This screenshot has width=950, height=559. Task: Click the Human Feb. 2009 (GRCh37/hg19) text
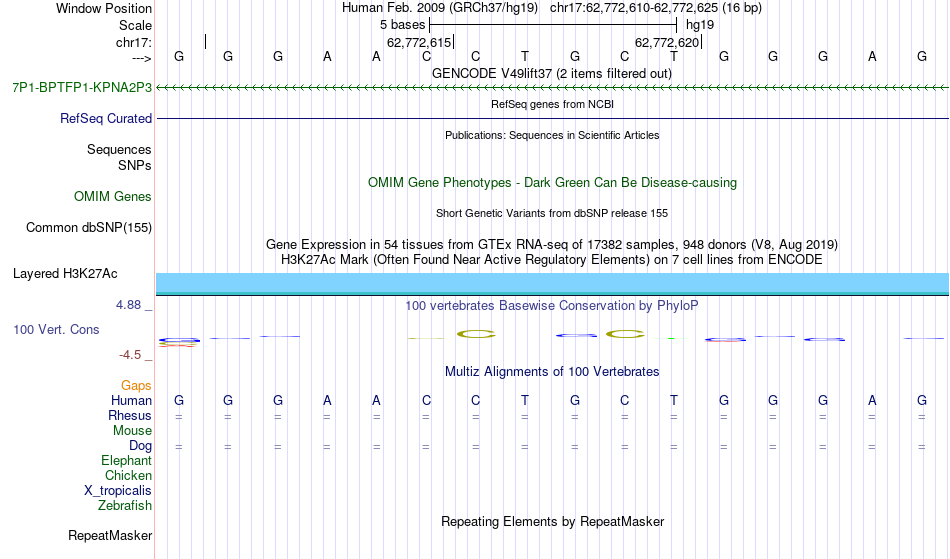click(x=440, y=8)
